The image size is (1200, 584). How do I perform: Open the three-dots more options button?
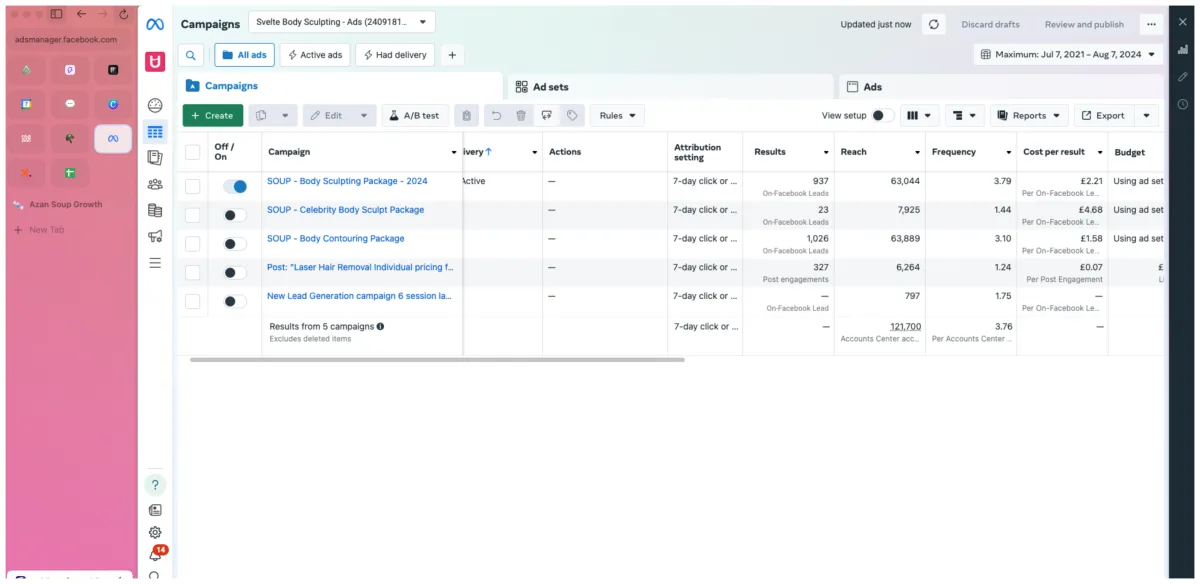coord(1151,24)
